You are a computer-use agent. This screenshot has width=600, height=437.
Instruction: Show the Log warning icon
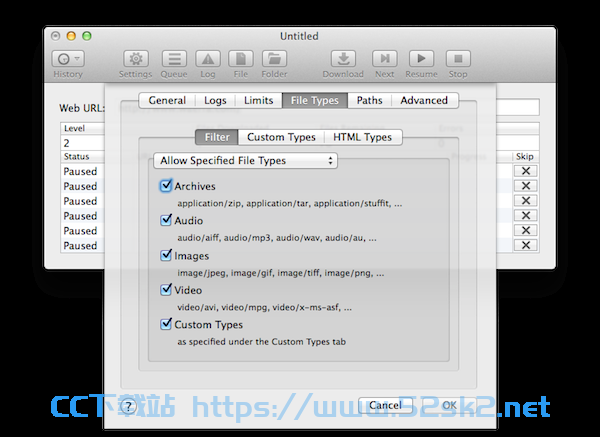pos(208,59)
